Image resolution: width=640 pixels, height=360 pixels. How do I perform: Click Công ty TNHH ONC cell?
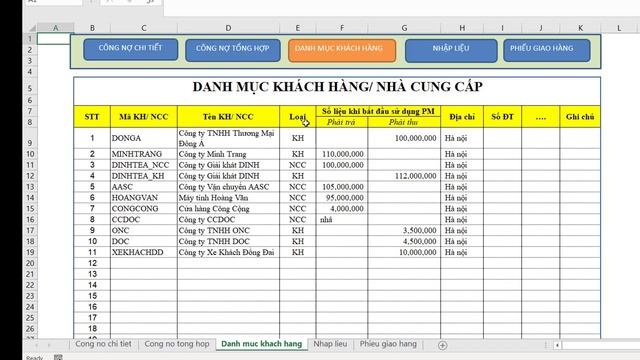click(228, 230)
